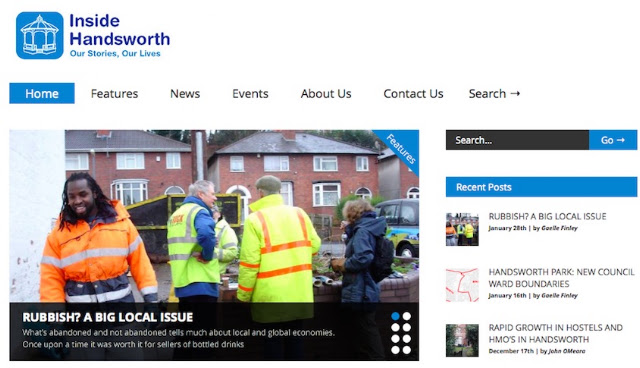Open the Handsworth Park: New Council Ward Boundaries post
Viewport: 640px width, 368px height.
(x=561, y=278)
